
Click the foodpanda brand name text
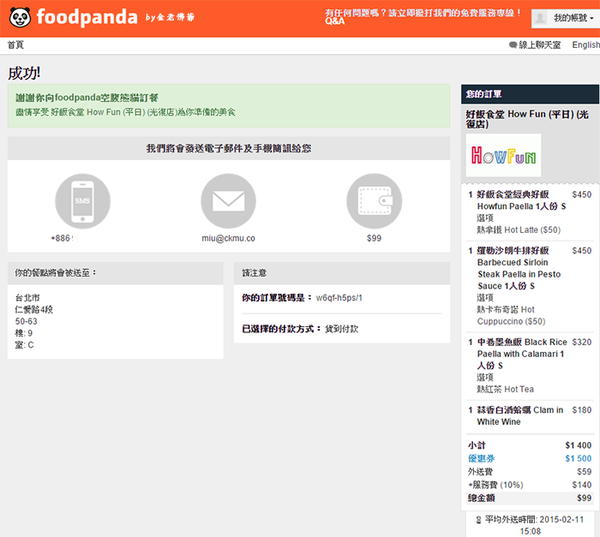[x=87, y=17]
